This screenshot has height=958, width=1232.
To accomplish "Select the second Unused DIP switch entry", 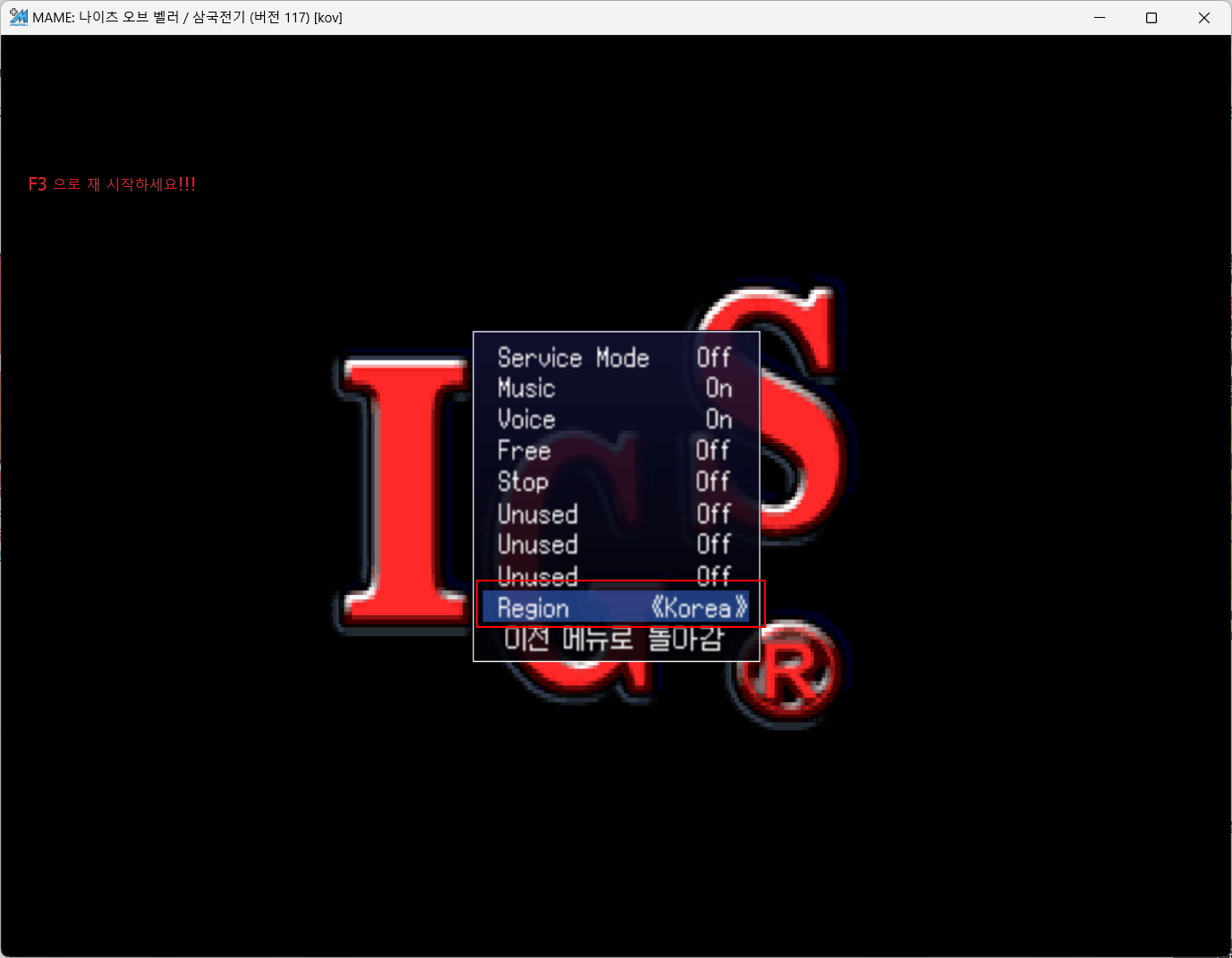I will coord(538,545).
